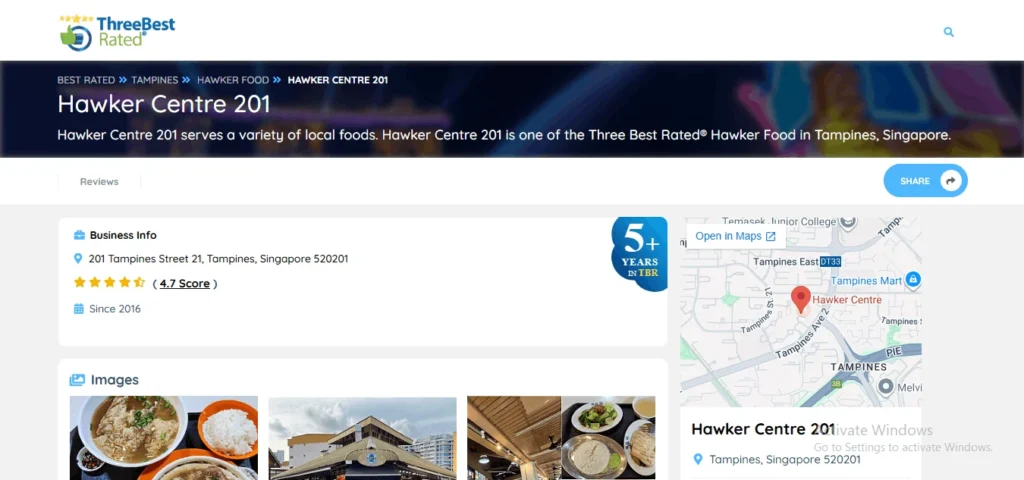Open the noodle soup and rice photo

point(164,438)
